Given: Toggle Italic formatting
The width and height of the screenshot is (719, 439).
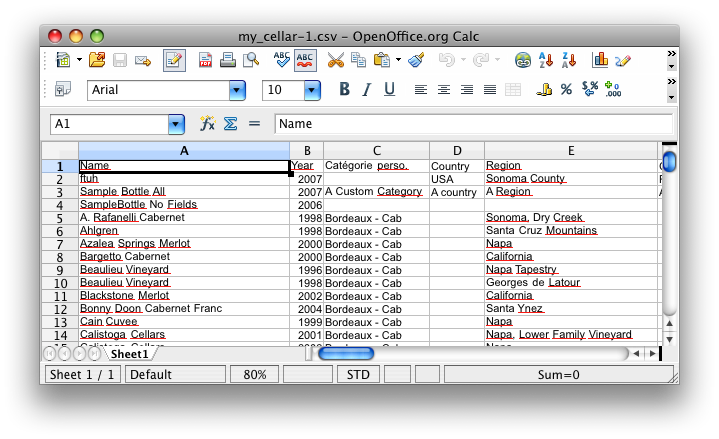Looking at the screenshot, I should (x=366, y=89).
